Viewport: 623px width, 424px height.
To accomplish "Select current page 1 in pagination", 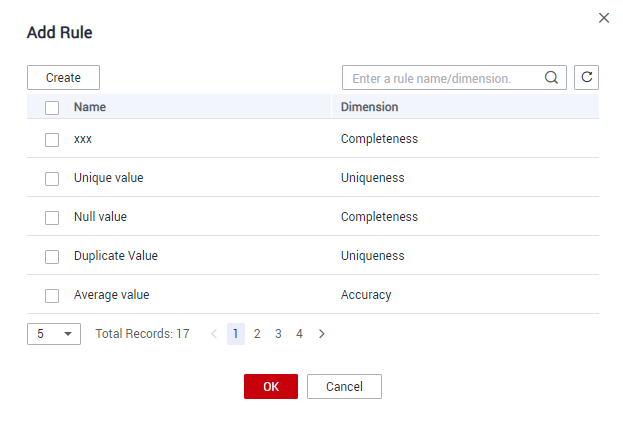I will [236, 334].
